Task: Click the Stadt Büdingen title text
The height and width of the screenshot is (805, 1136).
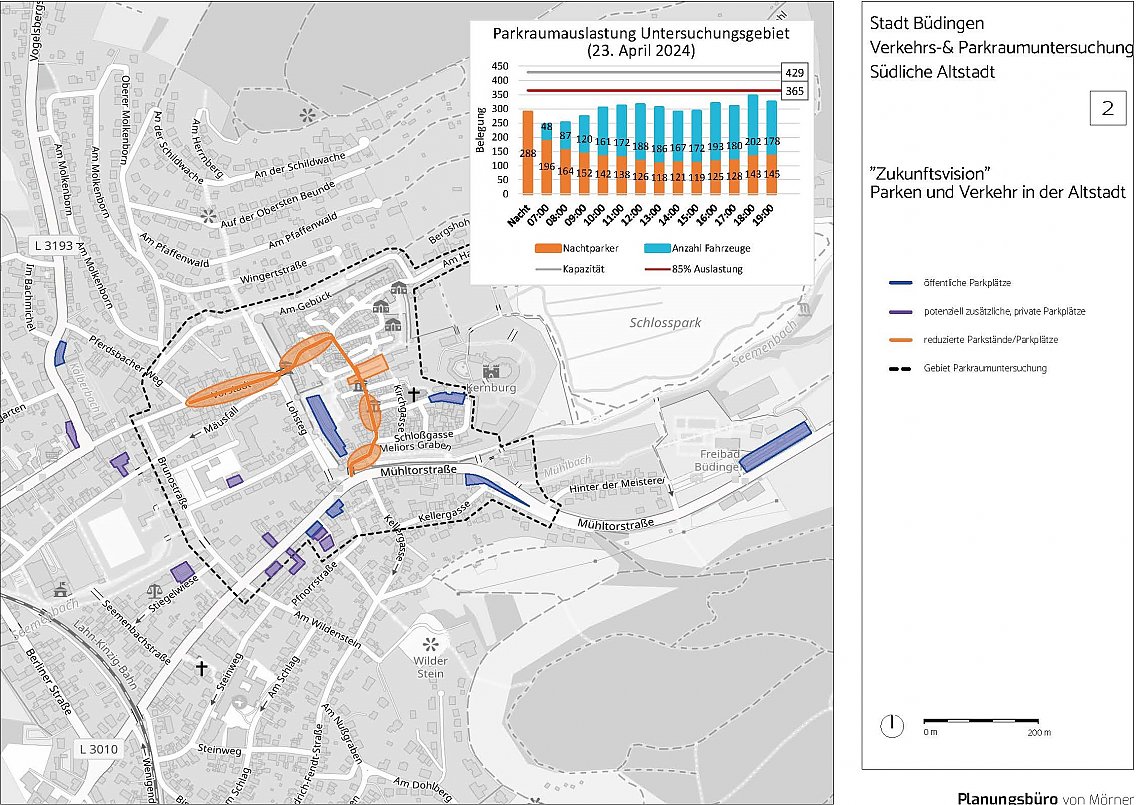Action: coord(927,23)
